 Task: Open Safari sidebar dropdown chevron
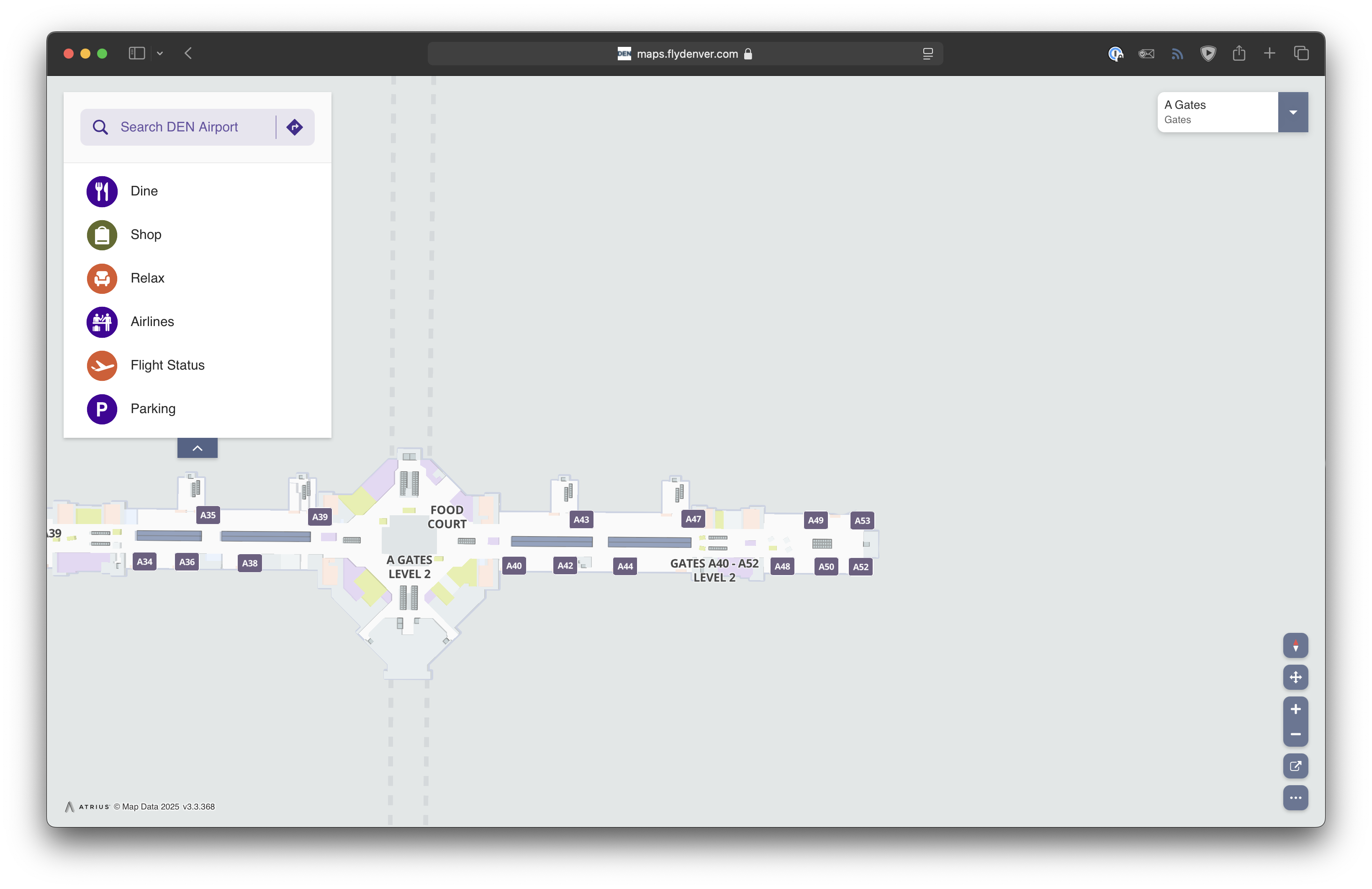160,54
